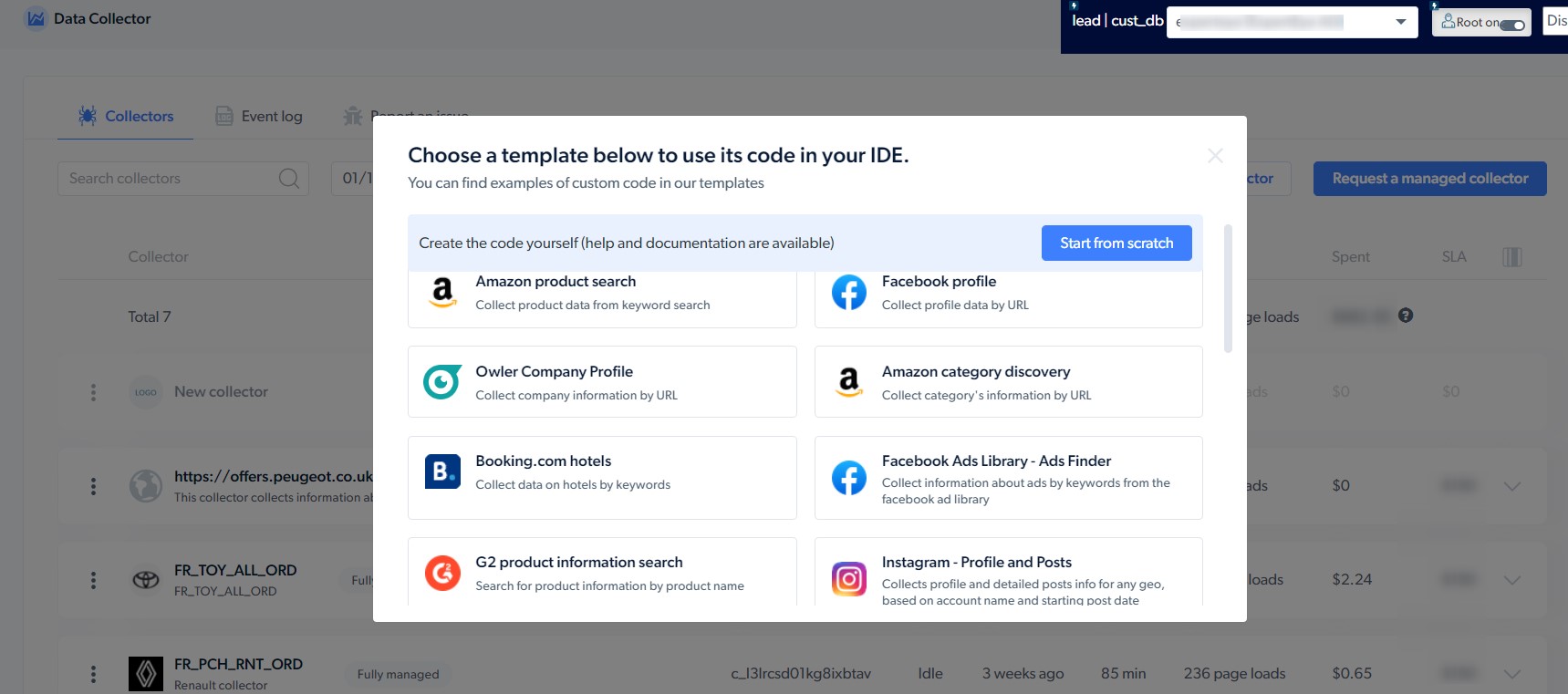Image resolution: width=1568 pixels, height=694 pixels.
Task: Click the $0.65 spent value
Action: pos(1352,674)
